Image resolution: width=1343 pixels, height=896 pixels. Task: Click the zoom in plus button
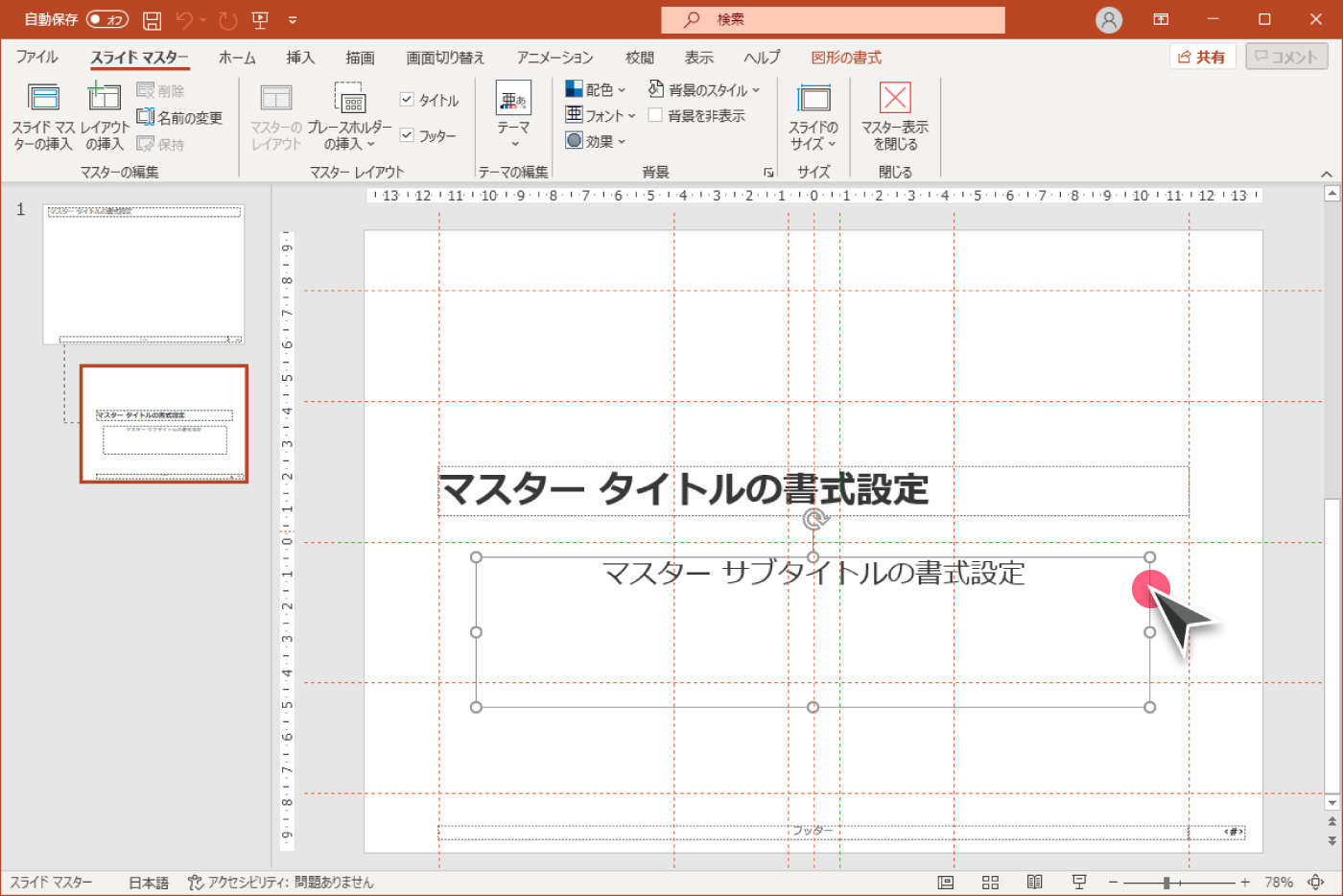point(1245,883)
